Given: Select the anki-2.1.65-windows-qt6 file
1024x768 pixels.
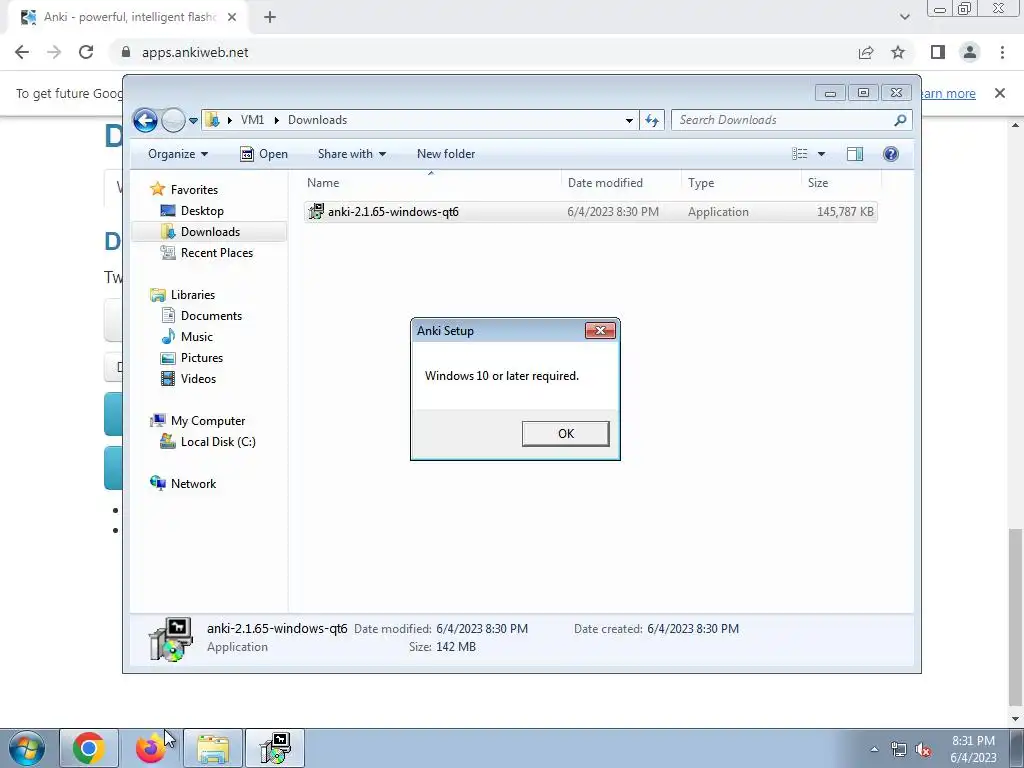Looking at the screenshot, I should coord(590,212).
